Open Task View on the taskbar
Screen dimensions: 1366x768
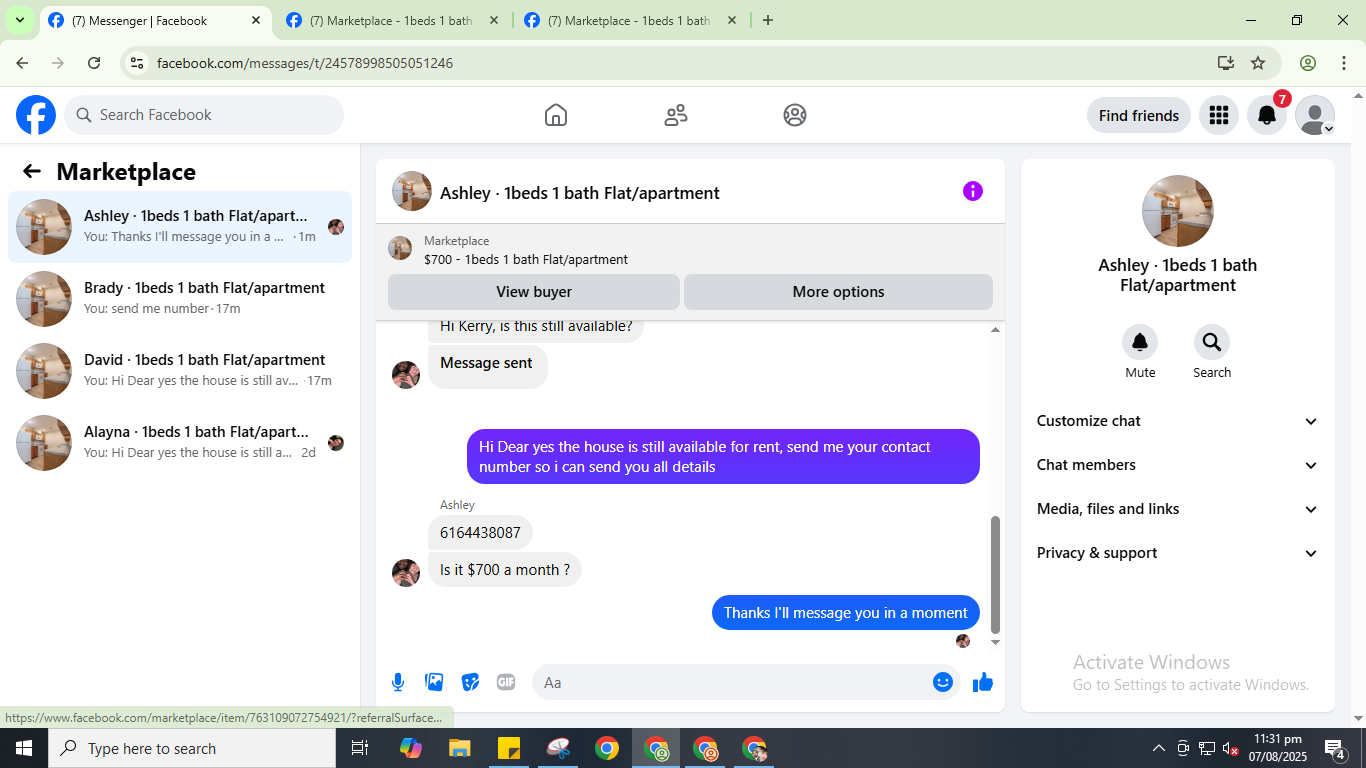pyautogui.click(x=361, y=748)
